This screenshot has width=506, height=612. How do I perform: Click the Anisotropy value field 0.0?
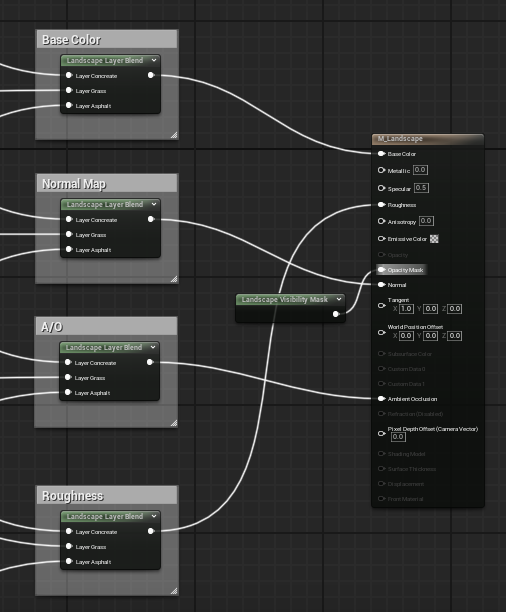426,221
